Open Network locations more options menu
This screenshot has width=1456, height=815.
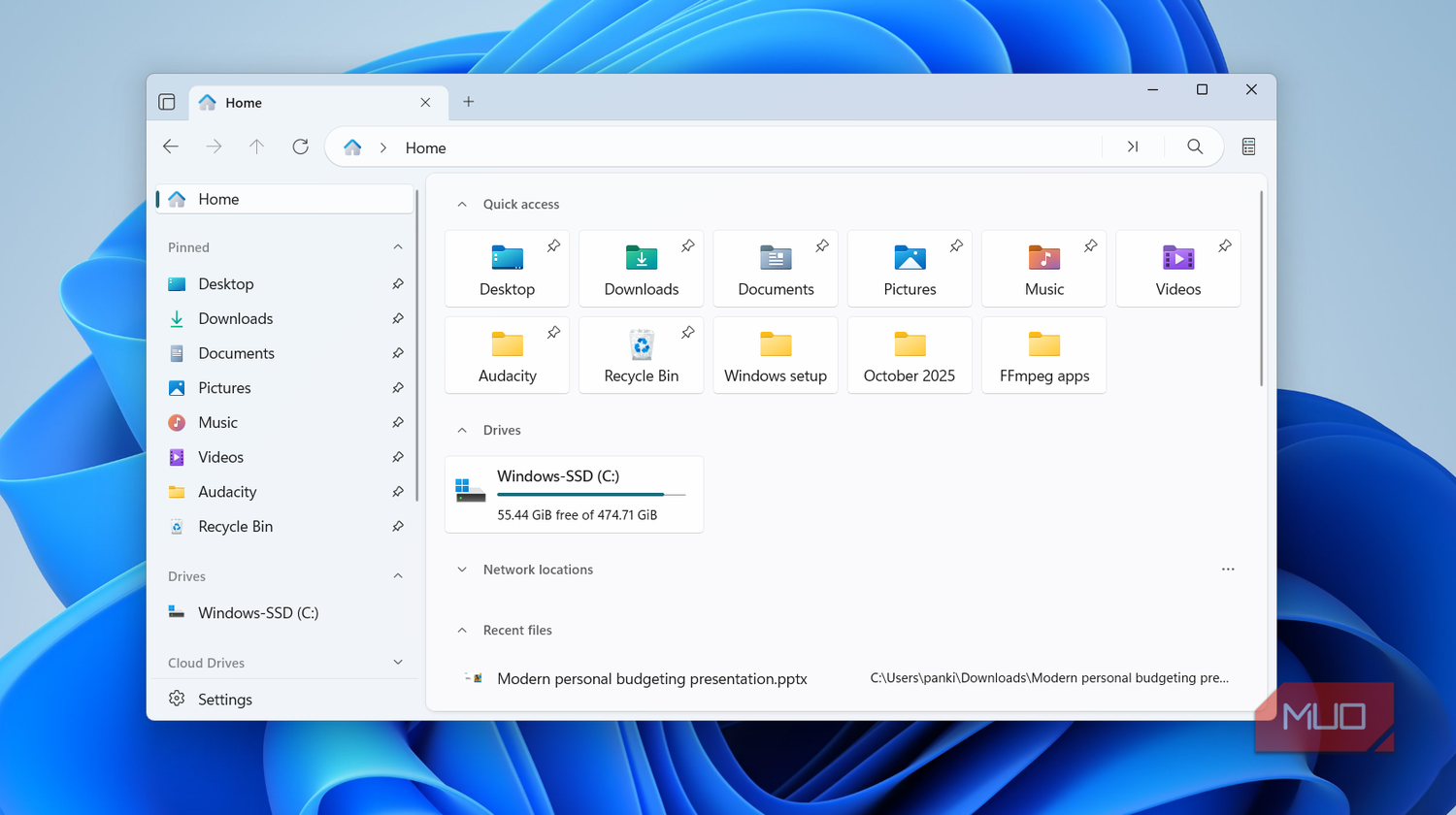coord(1228,570)
